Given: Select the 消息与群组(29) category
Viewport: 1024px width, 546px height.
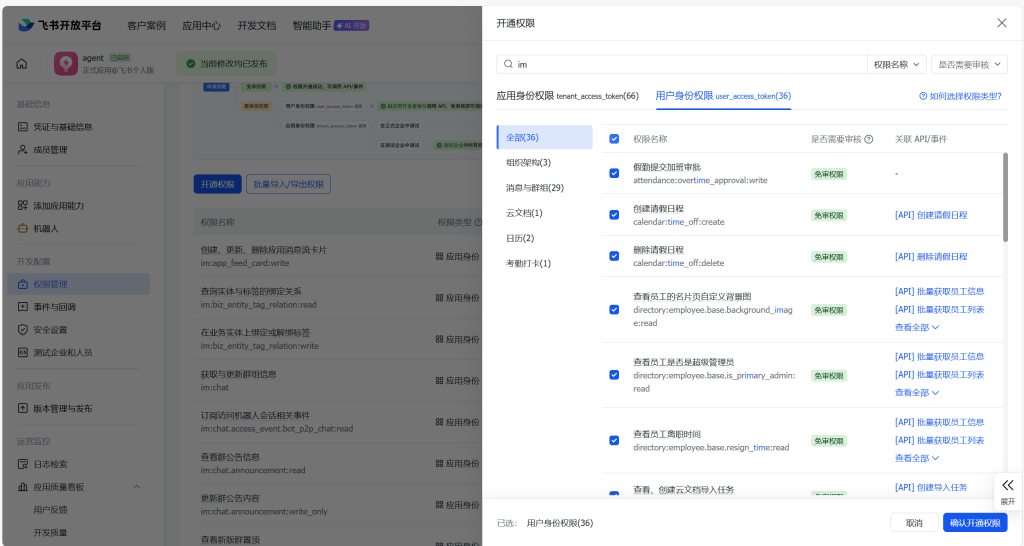Looking at the screenshot, I should (535, 188).
